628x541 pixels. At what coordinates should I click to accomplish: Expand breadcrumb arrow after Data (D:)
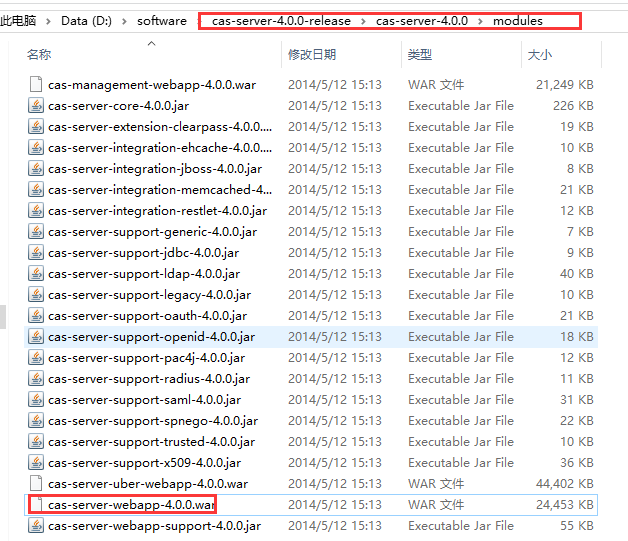coord(124,21)
